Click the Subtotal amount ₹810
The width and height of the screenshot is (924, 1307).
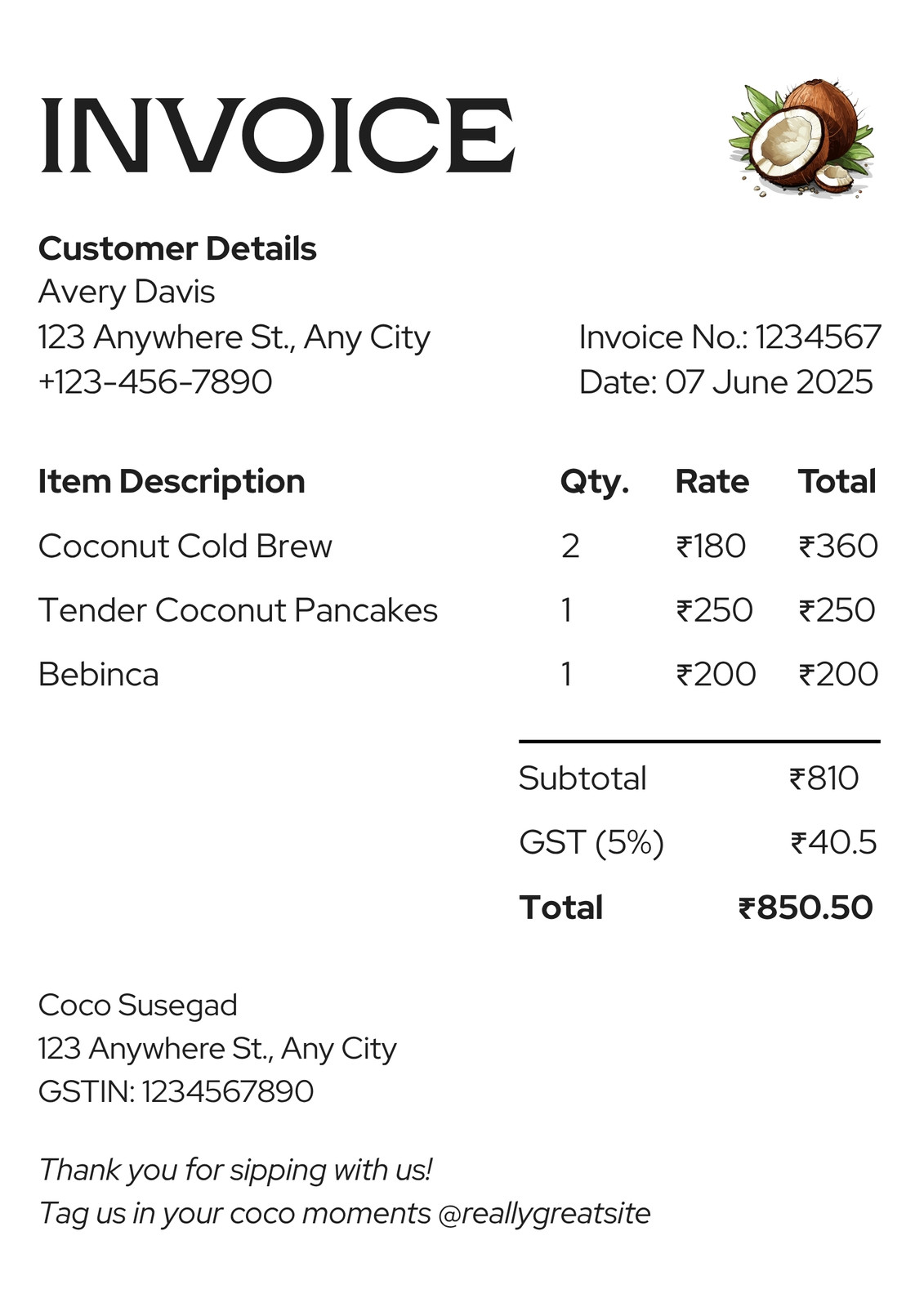pos(824,778)
